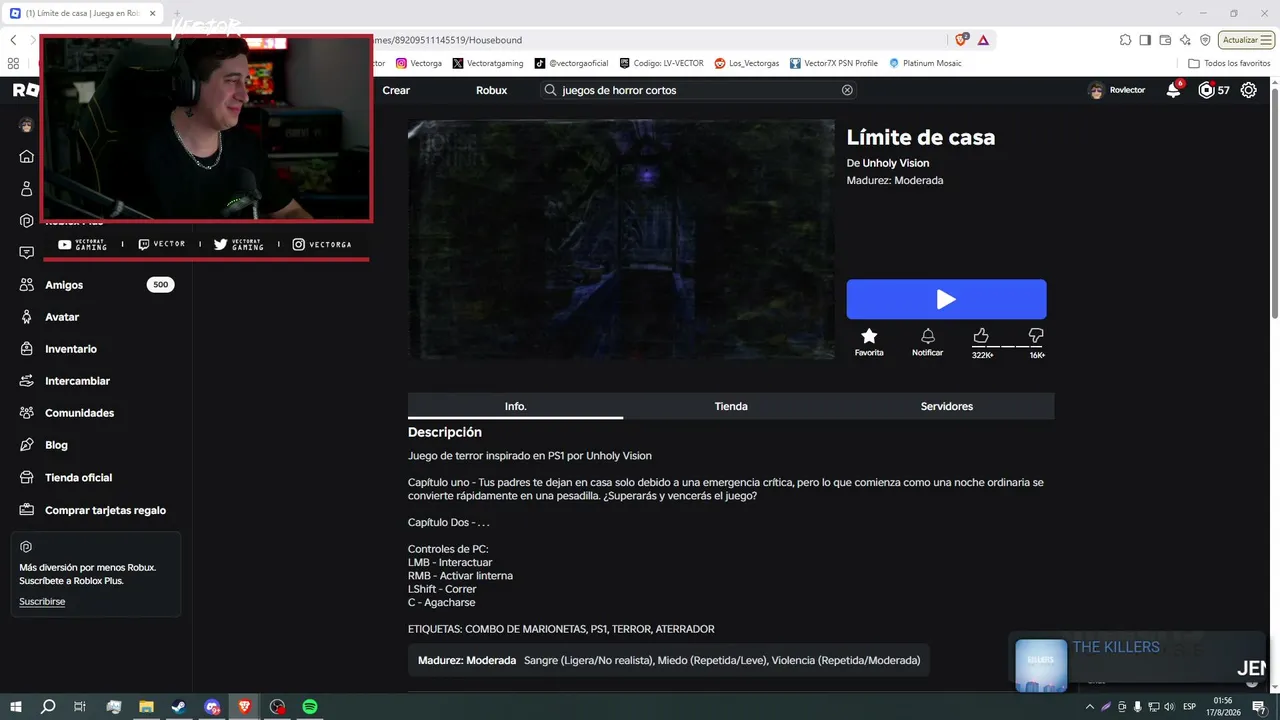Open the Leo AI sparkle icon

click(1185, 40)
